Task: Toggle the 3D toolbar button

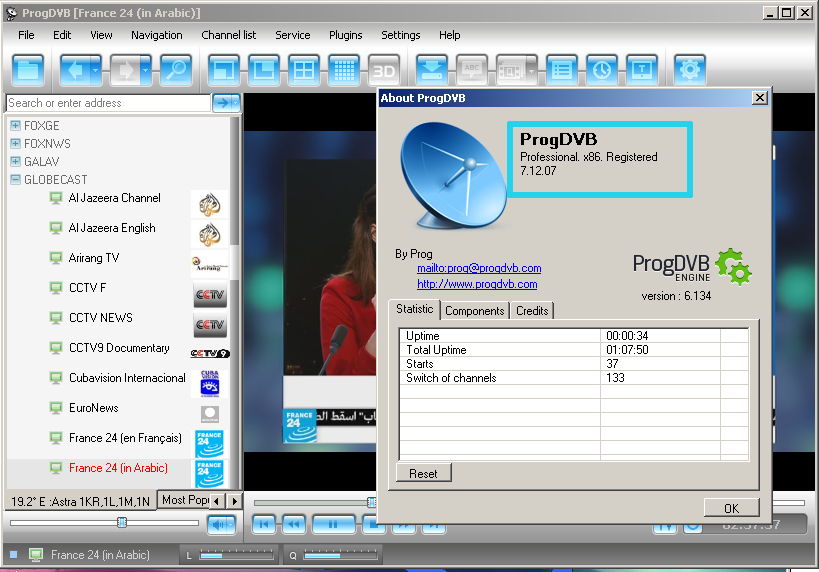Action: [384, 69]
